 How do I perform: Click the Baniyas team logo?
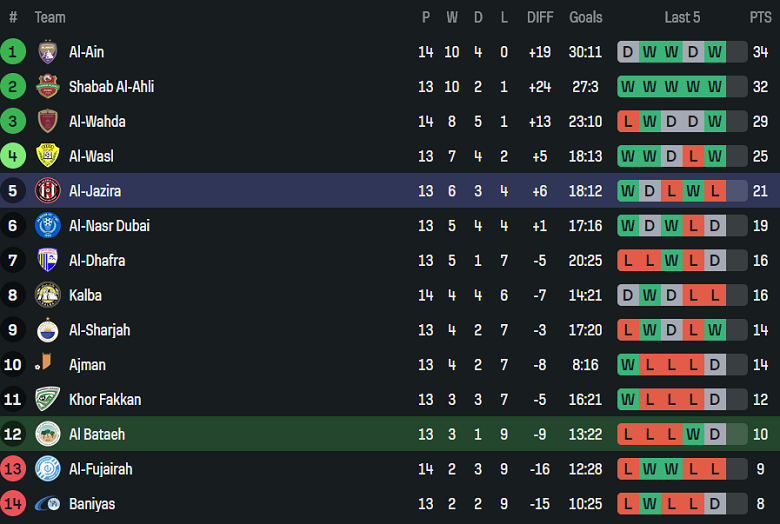point(47,504)
